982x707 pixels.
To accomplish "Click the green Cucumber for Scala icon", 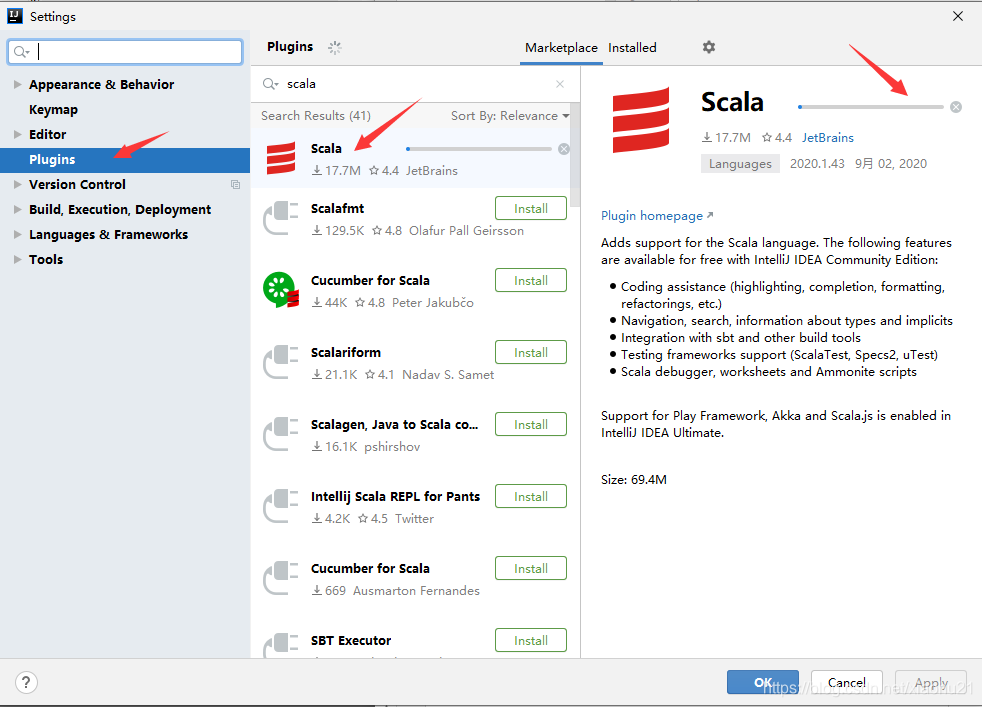I will point(281,290).
